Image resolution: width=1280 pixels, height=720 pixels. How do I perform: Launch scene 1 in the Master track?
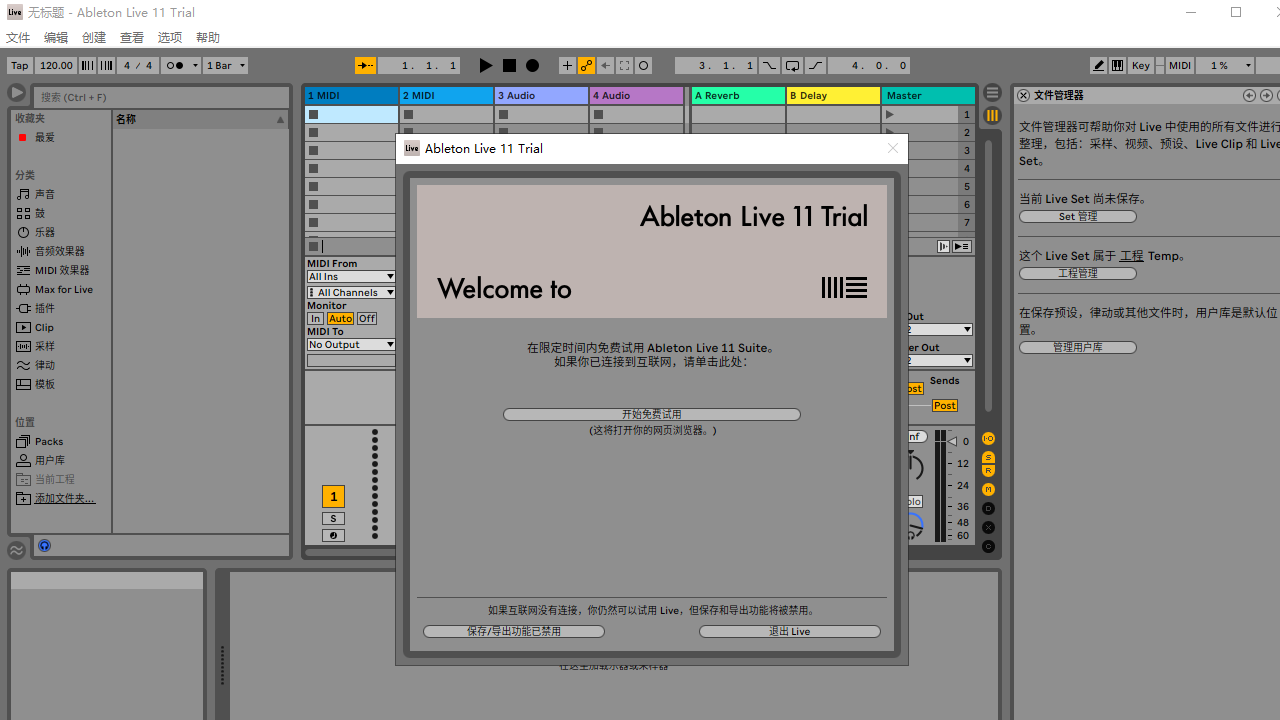[x=889, y=114]
